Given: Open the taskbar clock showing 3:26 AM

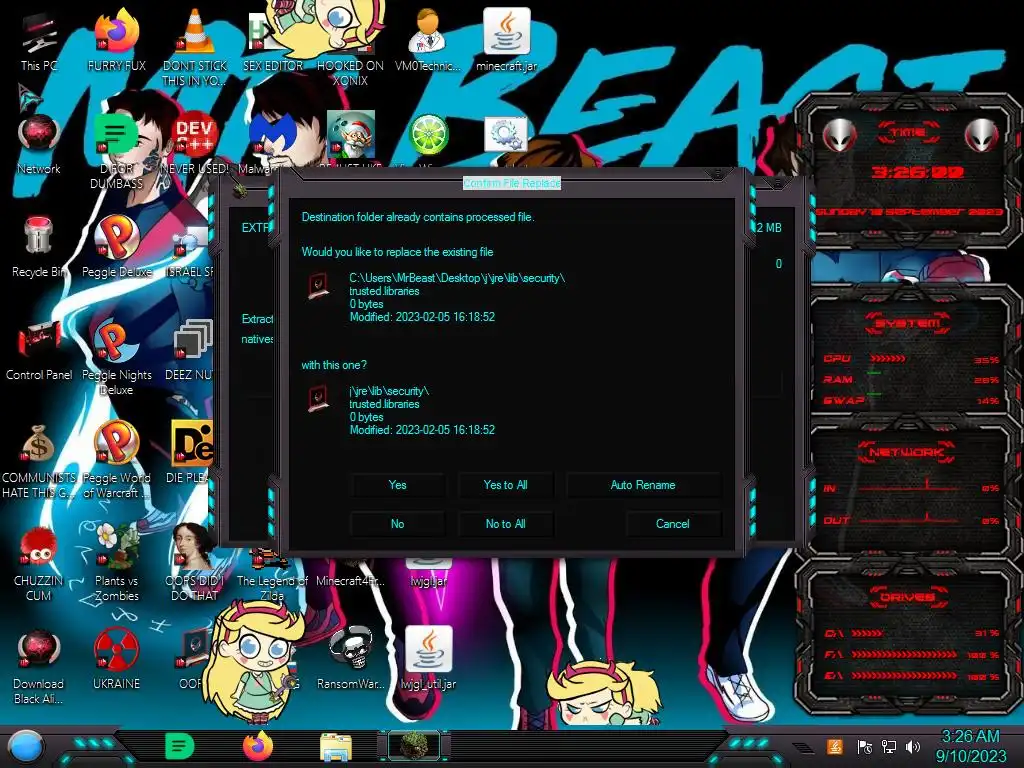Looking at the screenshot, I should point(971,746).
